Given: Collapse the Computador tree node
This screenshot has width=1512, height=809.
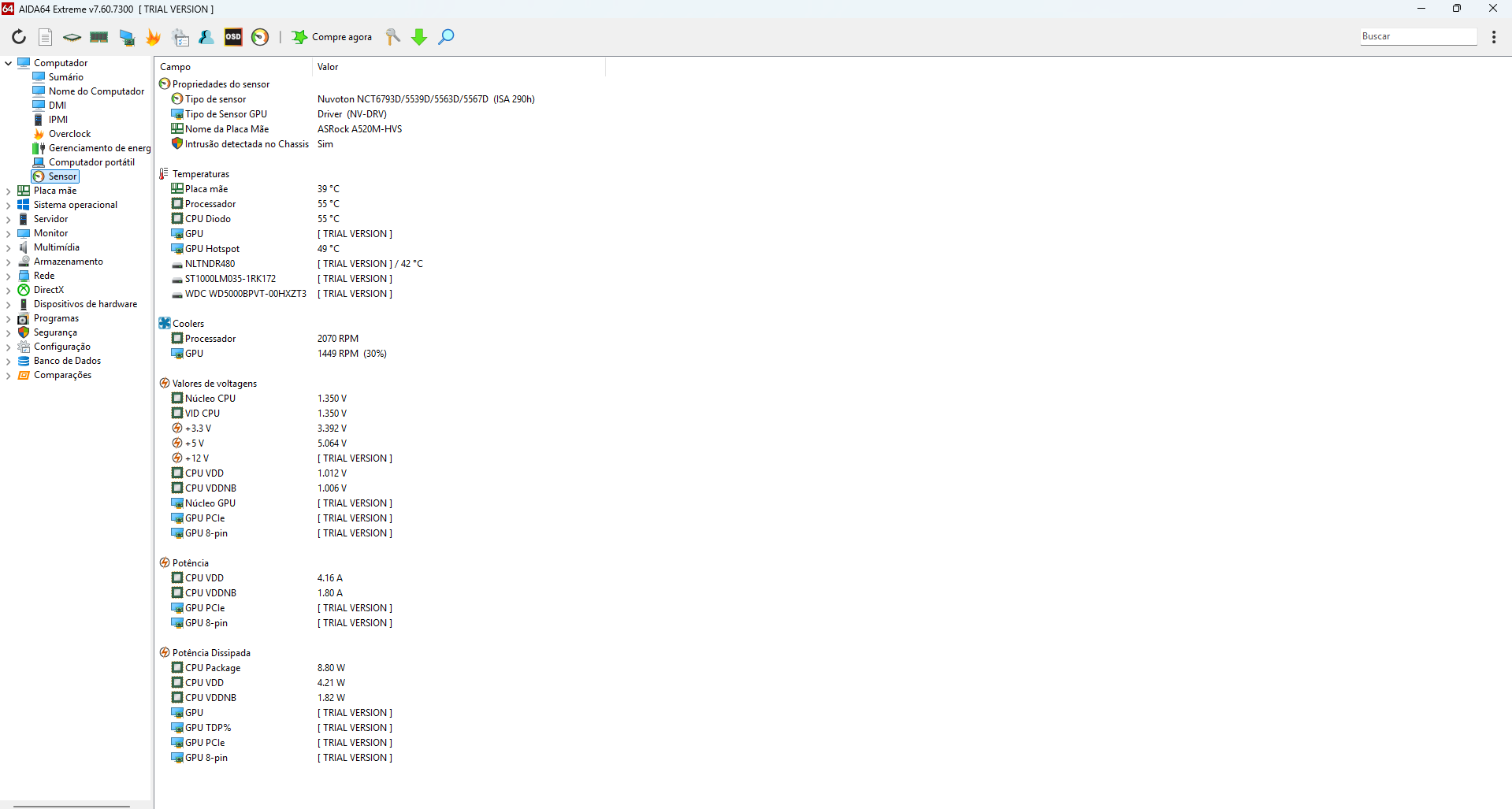Looking at the screenshot, I should (8, 63).
